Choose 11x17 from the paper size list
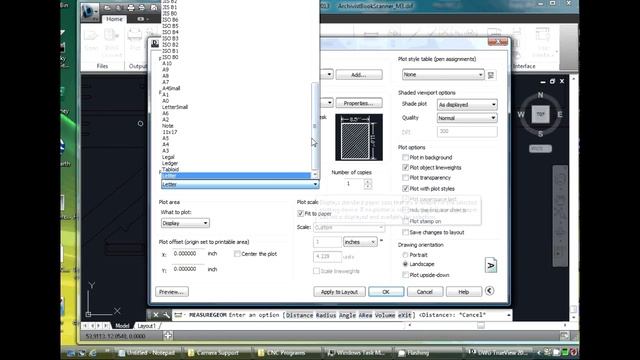The height and width of the screenshot is (360, 640). click(x=169, y=132)
